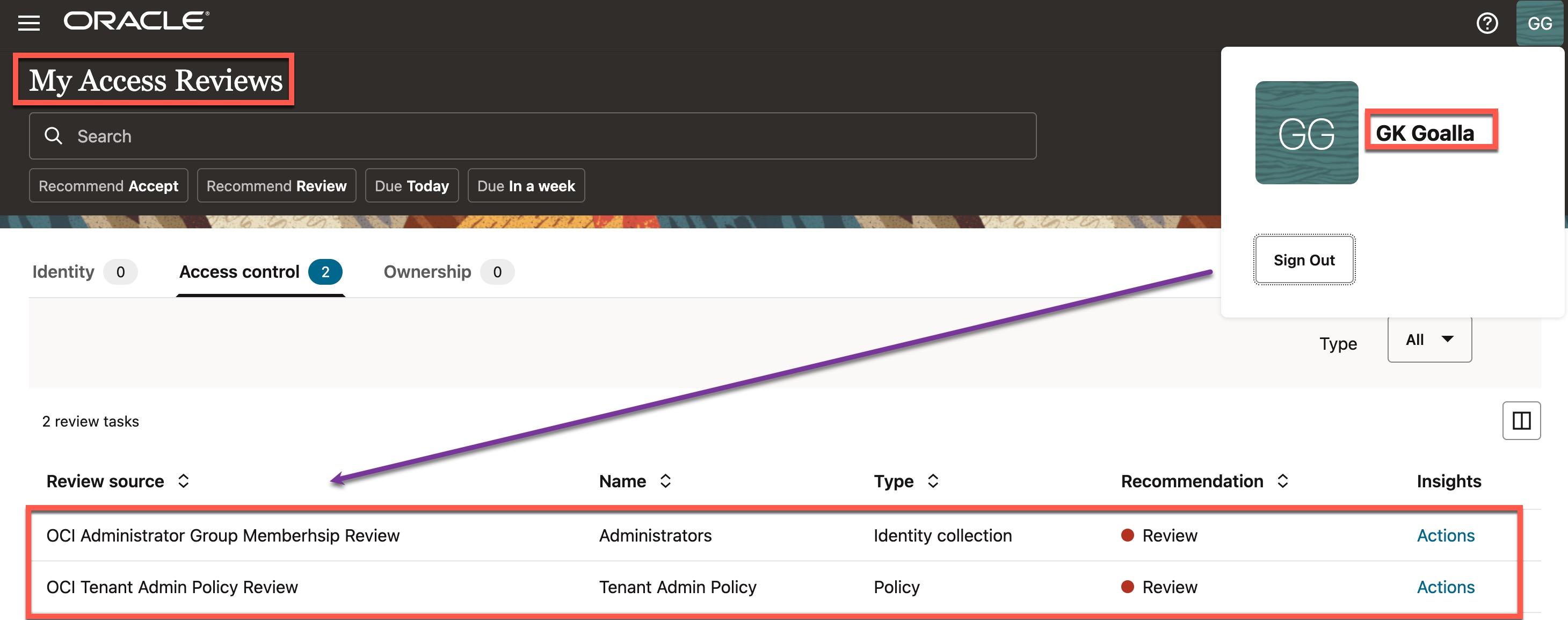
Task: Toggle the Recommend Review filter chip
Action: coord(277,186)
